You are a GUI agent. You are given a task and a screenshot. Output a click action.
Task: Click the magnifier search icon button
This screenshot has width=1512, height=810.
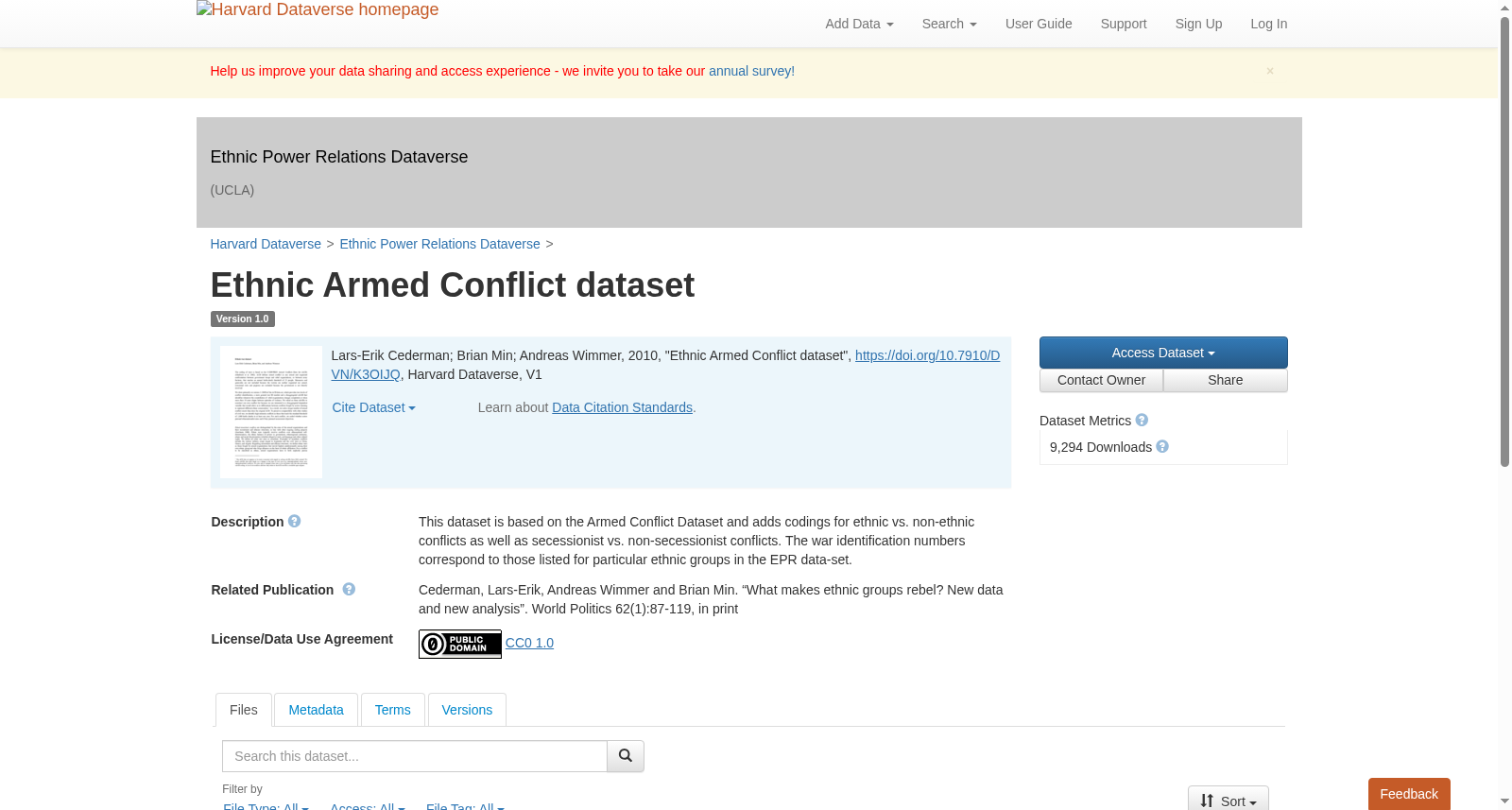626,756
